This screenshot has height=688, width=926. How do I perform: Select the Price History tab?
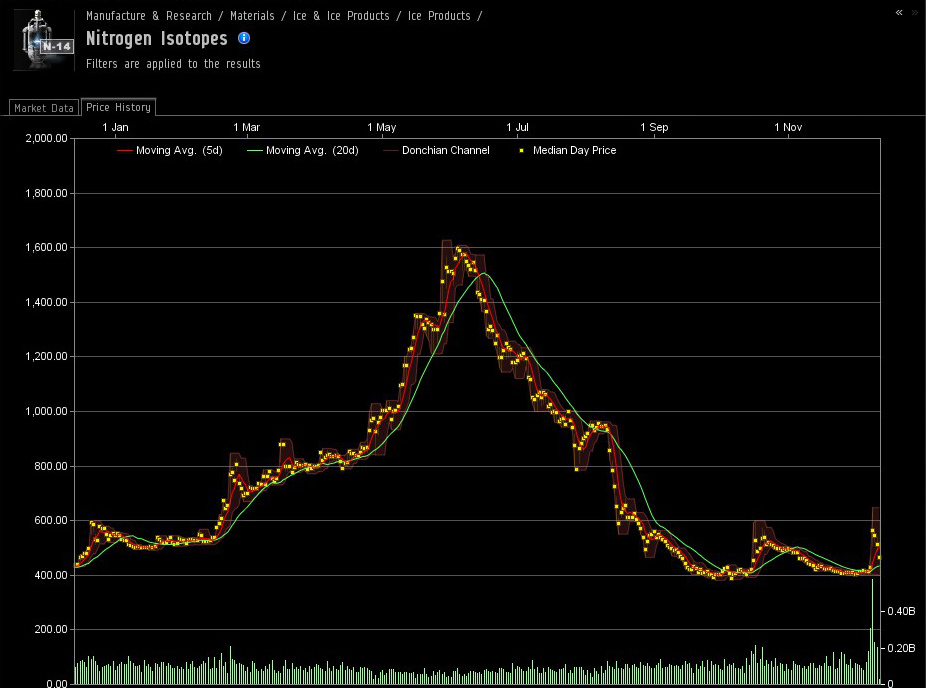click(118, 107)
